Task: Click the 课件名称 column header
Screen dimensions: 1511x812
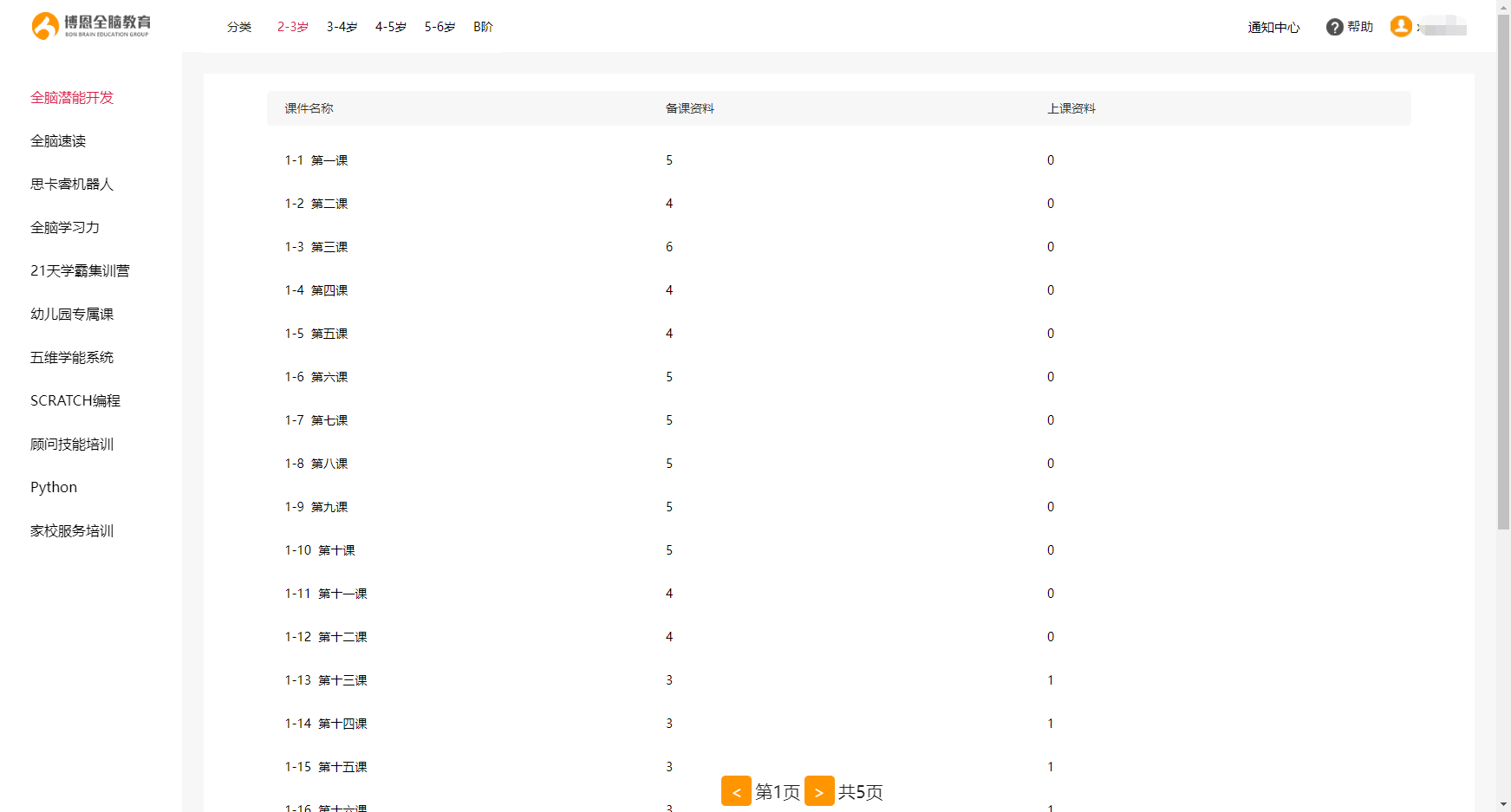Action: (309, 108)
